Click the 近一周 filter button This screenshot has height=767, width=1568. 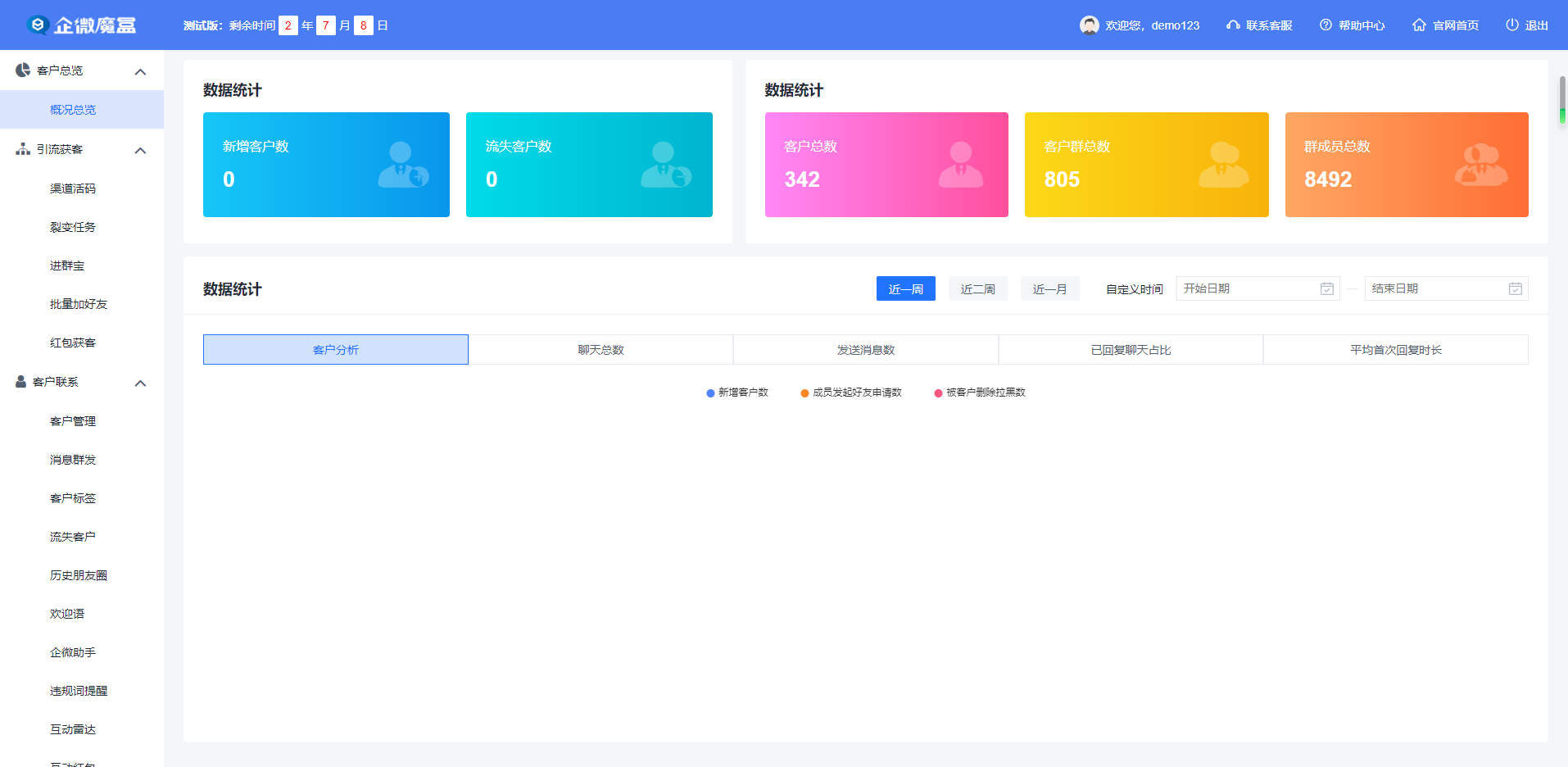(906, 288)
